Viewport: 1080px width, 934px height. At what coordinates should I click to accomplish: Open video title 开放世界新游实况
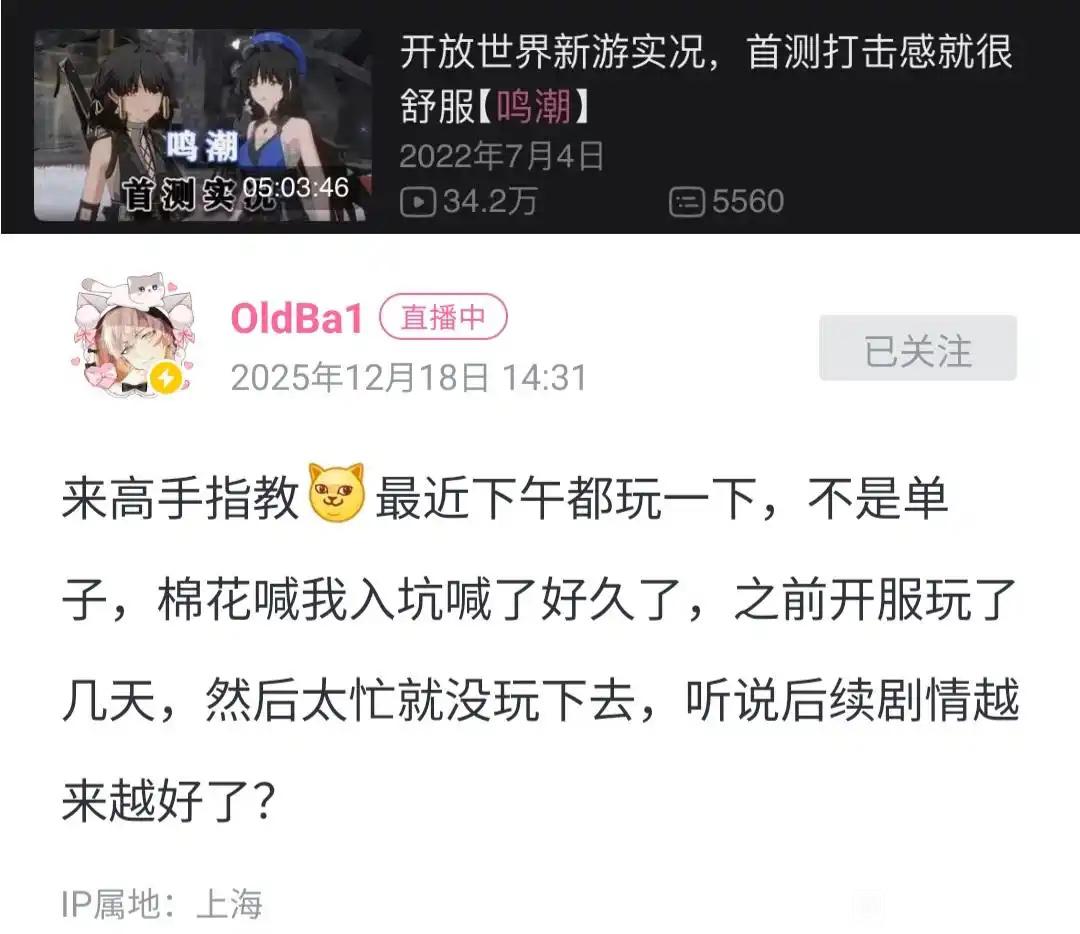pos(707,79)
